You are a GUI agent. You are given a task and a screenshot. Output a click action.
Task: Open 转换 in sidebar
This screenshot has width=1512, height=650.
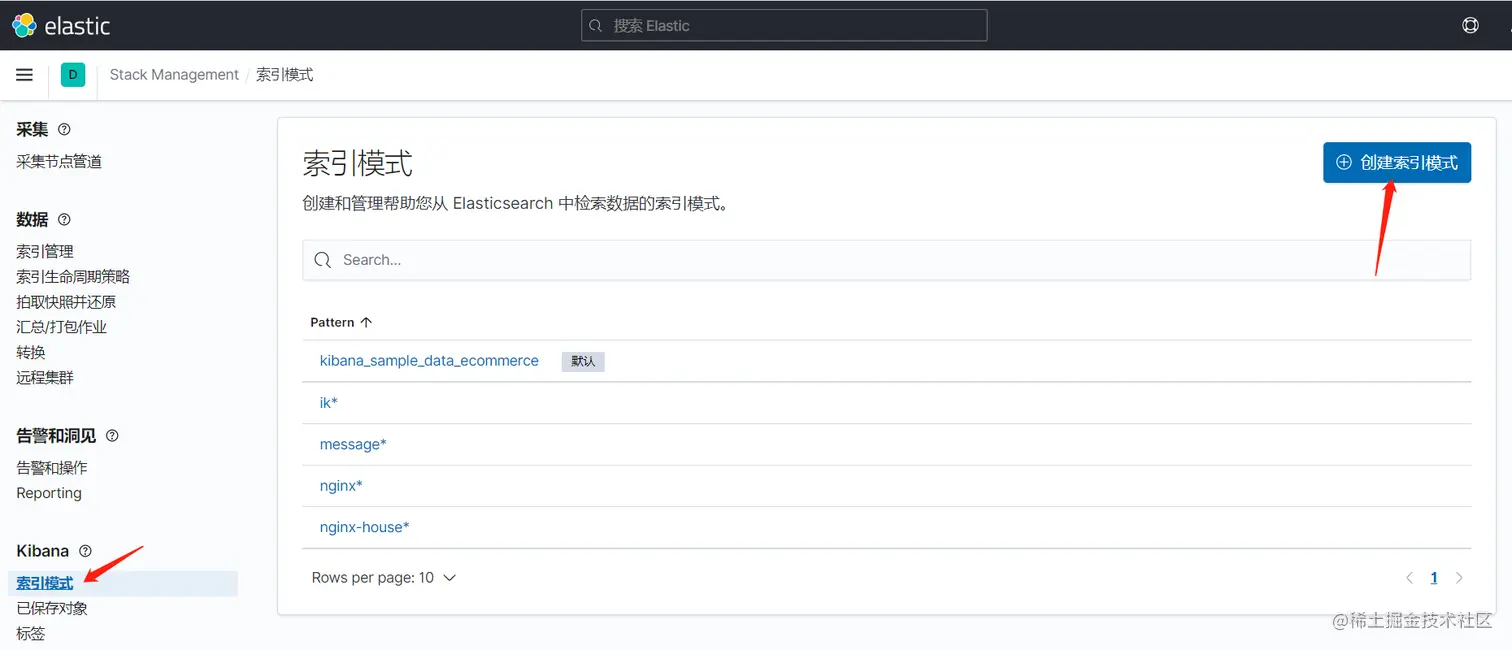click(31, 352)
